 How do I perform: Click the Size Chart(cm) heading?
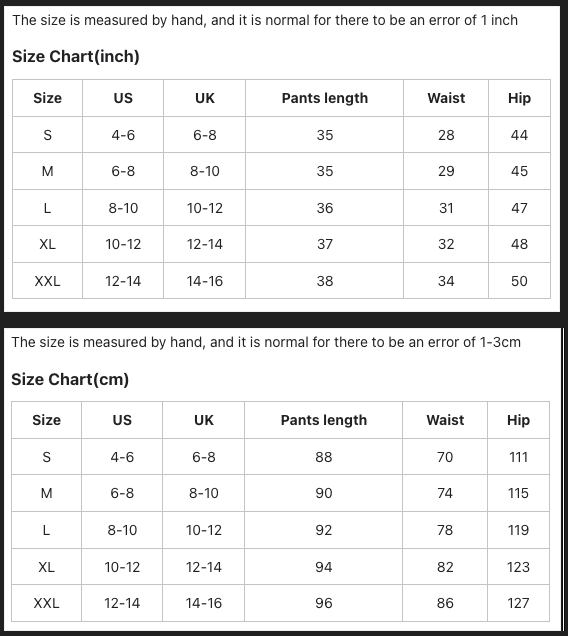coord(70,380)
